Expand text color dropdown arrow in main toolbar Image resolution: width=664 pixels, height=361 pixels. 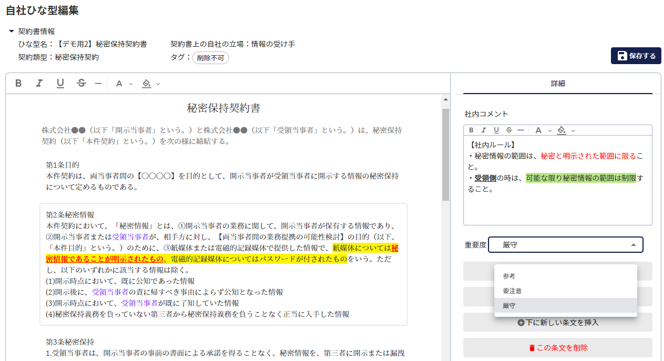(131, 84)
